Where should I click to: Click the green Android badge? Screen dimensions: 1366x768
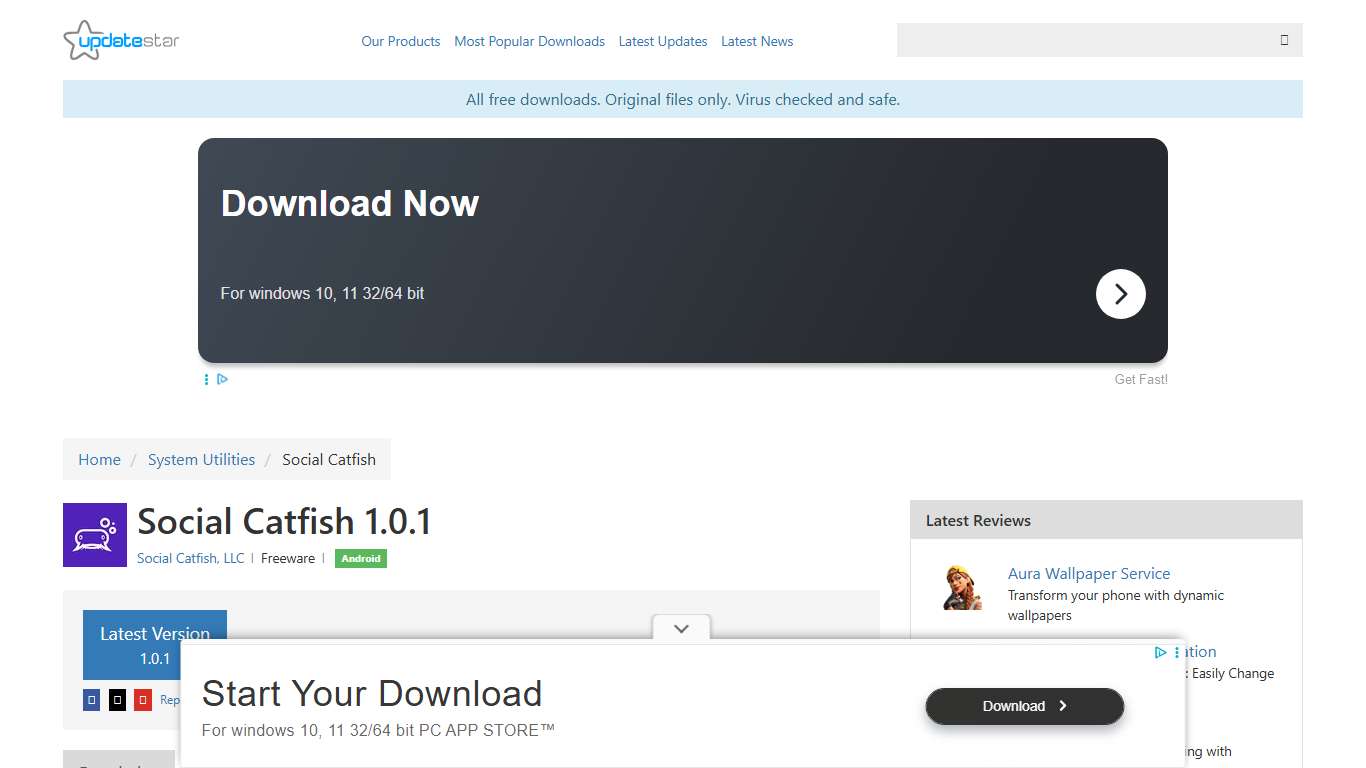click(x=360, y=558)
